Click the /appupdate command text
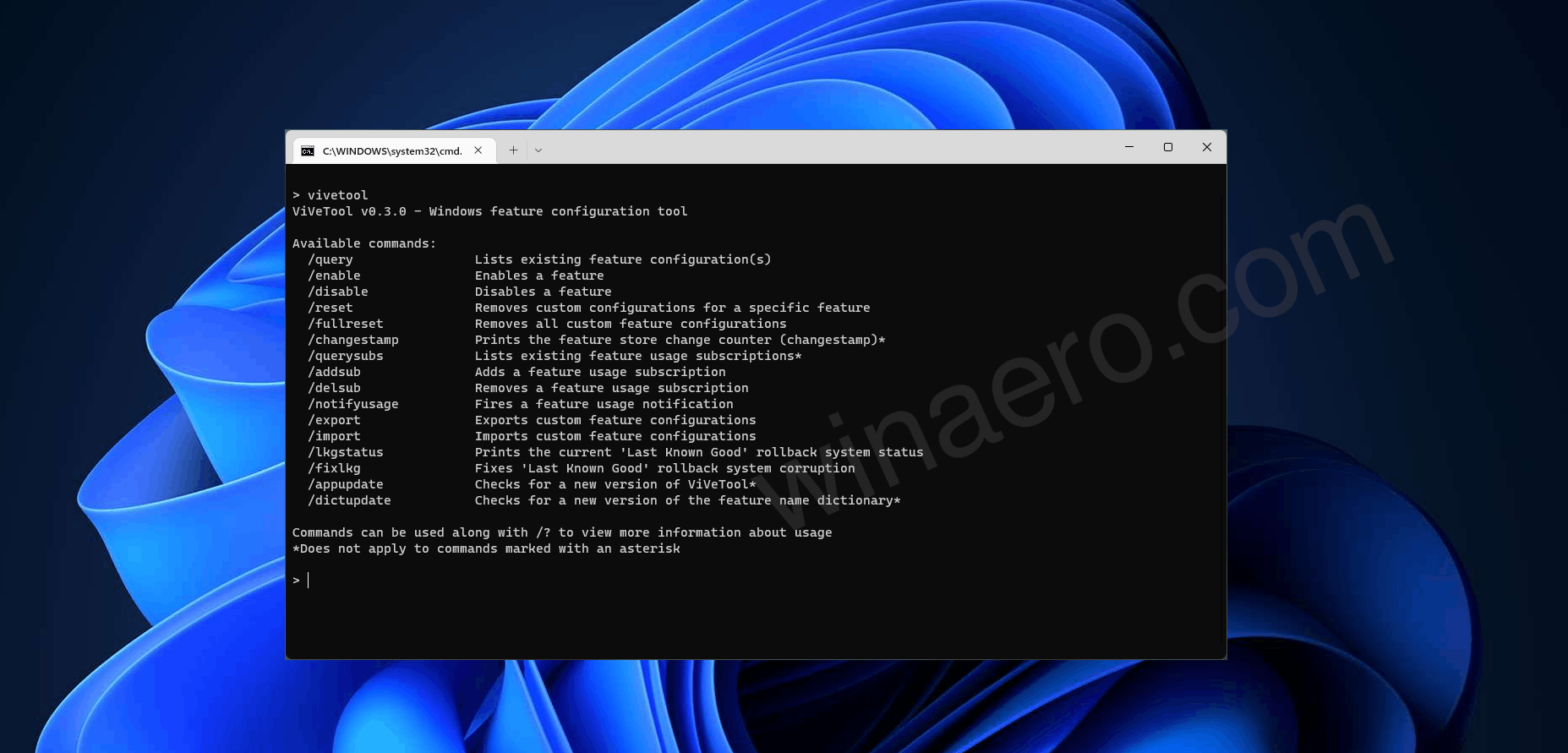 (346, 484)
